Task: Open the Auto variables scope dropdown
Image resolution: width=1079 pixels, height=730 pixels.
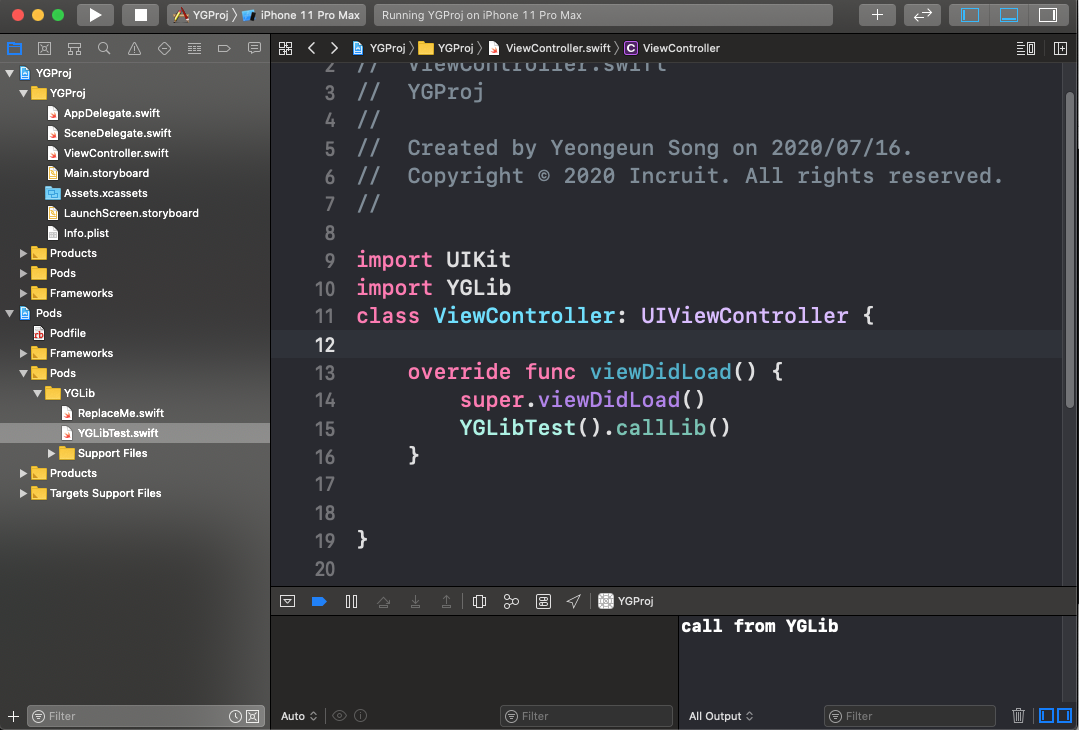Action: pyautogui.click(x=299, y=716)
